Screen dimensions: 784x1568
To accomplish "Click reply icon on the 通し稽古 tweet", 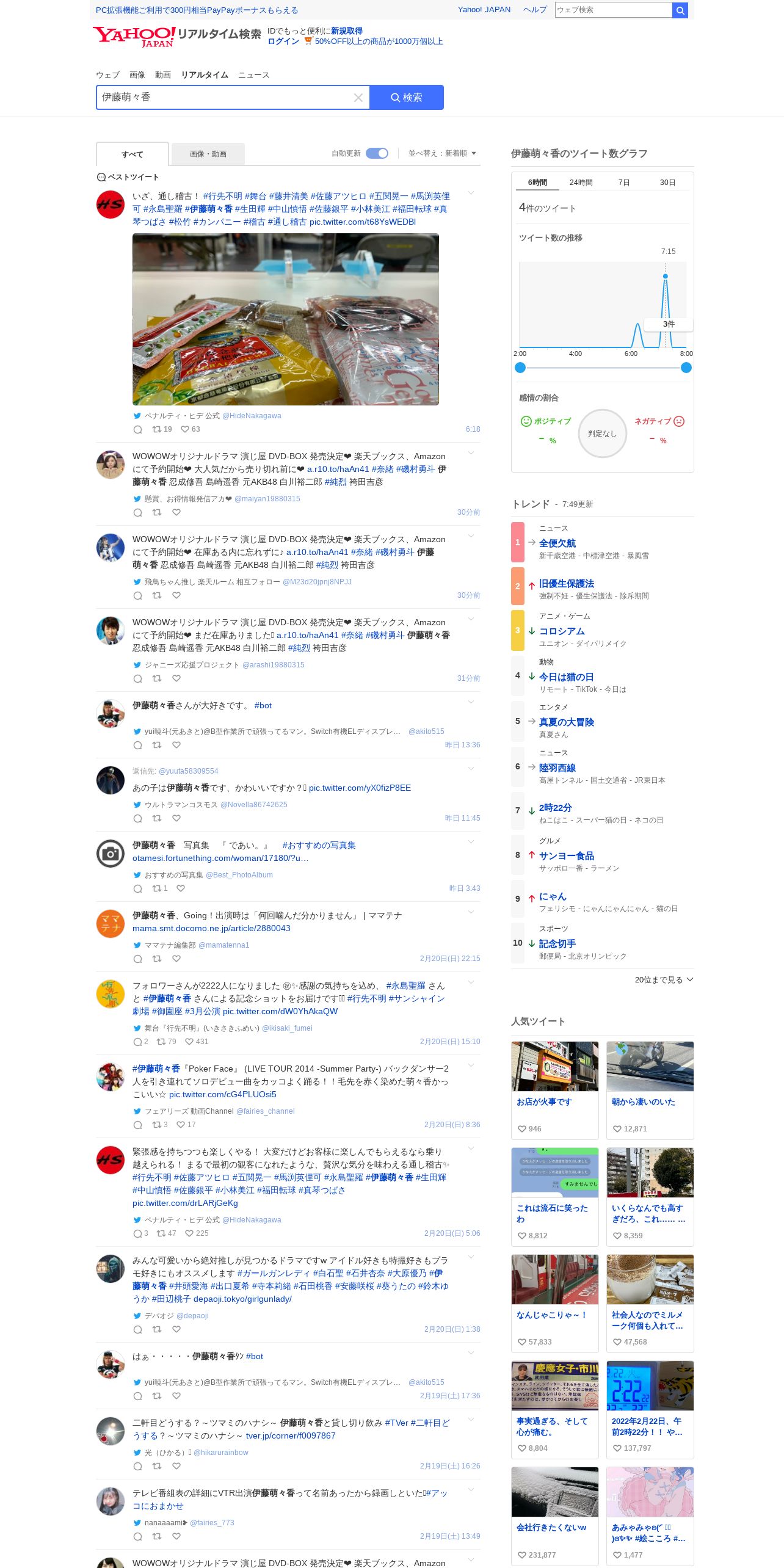I will click(x=138, y=429).
